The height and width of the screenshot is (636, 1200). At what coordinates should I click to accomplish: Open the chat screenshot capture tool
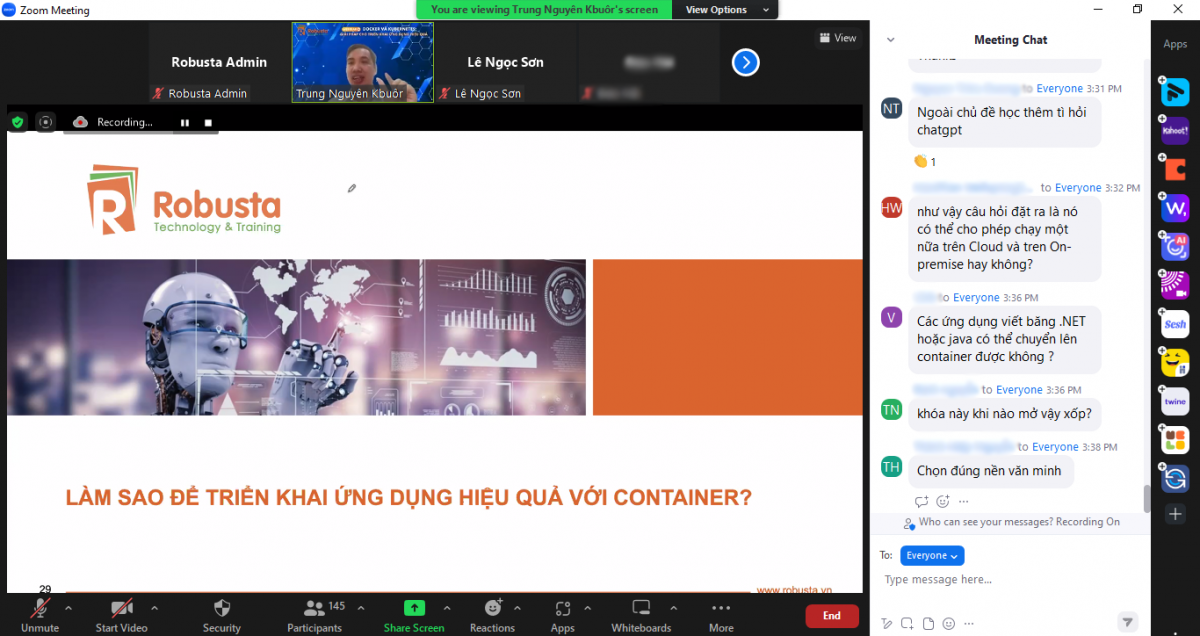[x=906, y=622]
